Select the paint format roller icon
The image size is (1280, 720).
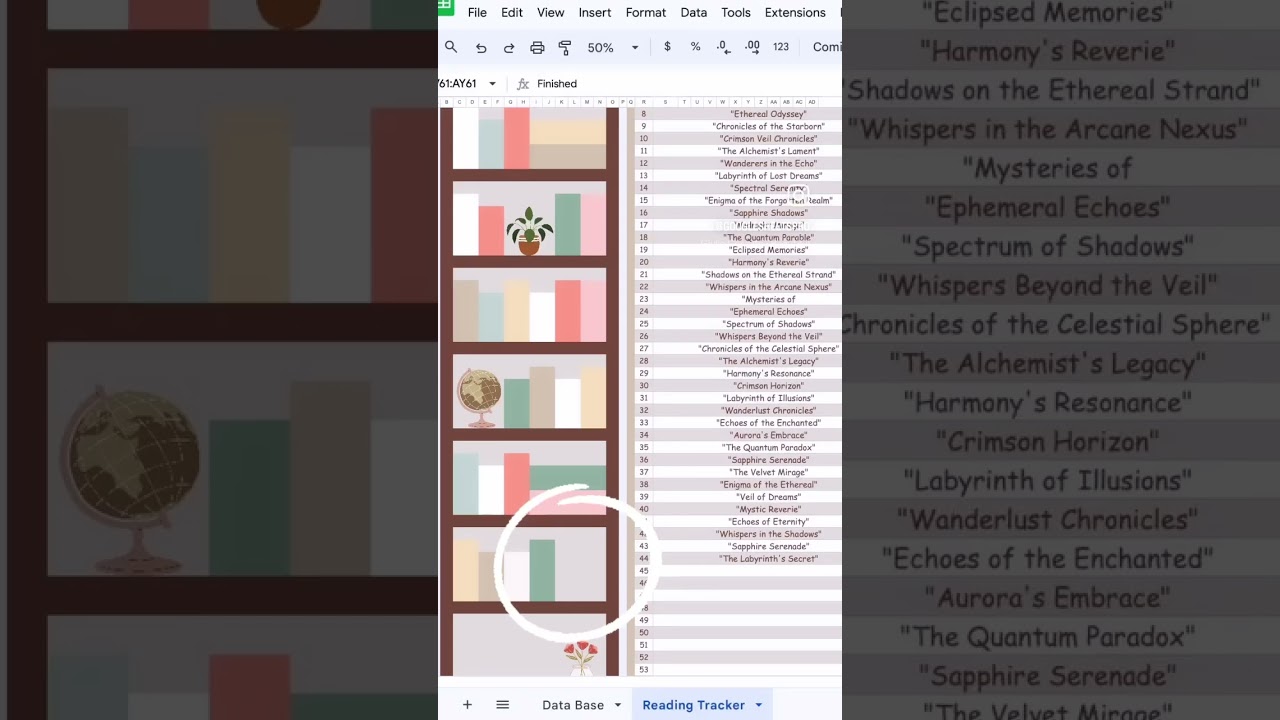[x=565, y=47]
